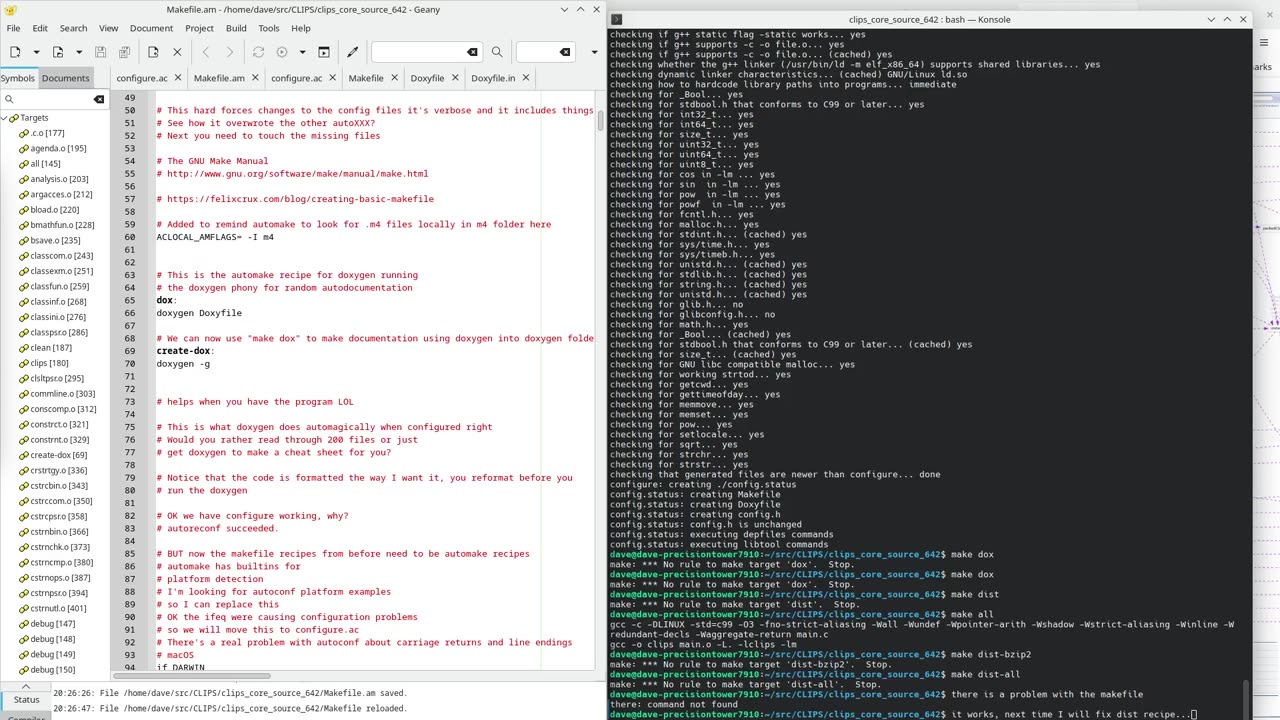Viewport: 1280px width, 720px height.
Task: Reload the current file from disk
Action: [153, 52]
